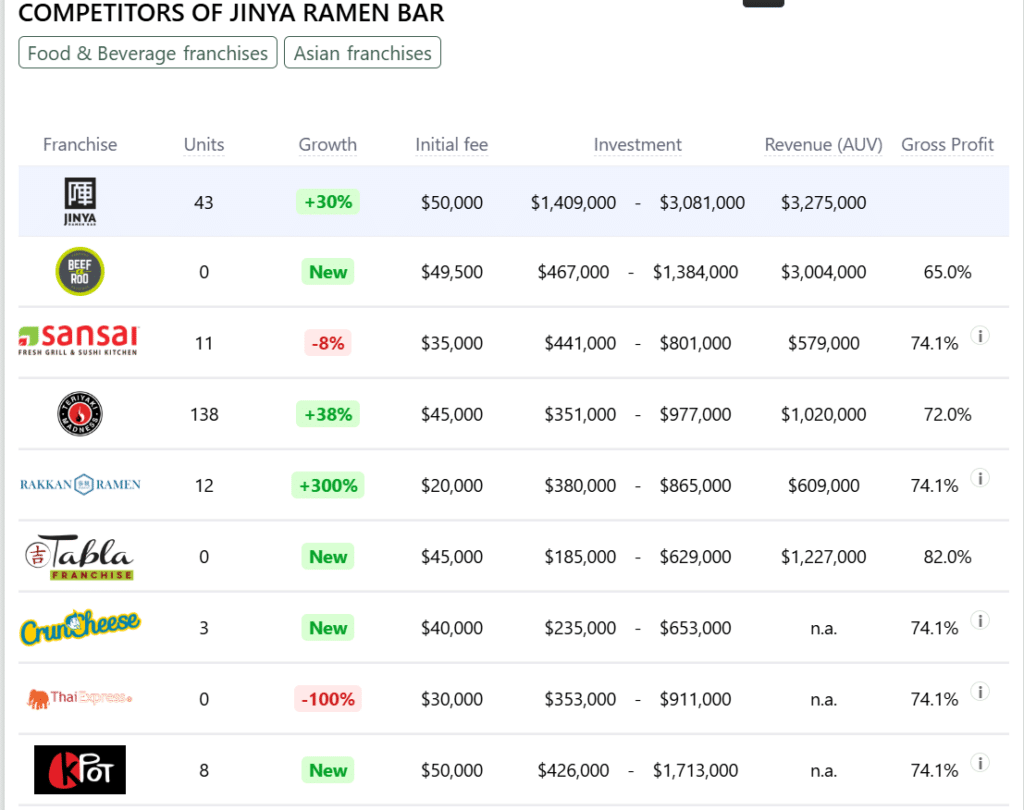Select the $185,000 investment minimum
The image size is (1024, 810).
[580, 557]
